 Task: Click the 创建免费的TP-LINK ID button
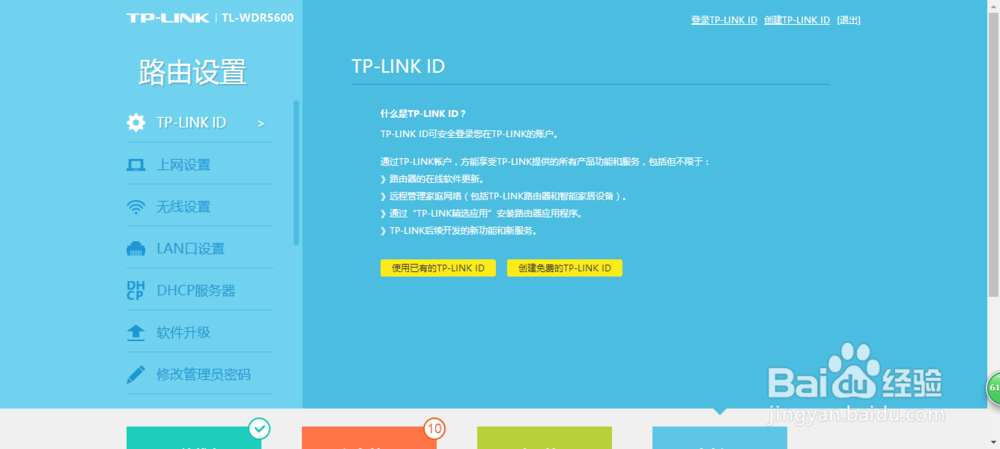pyautogui.click(x=564, y=269)
